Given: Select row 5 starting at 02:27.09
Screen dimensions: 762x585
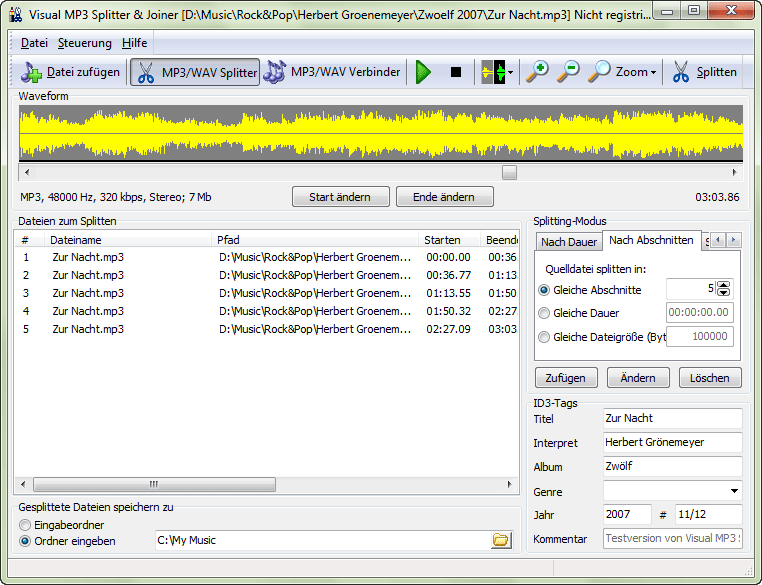Looking at the screenshot, I should [x=267, y=329].
